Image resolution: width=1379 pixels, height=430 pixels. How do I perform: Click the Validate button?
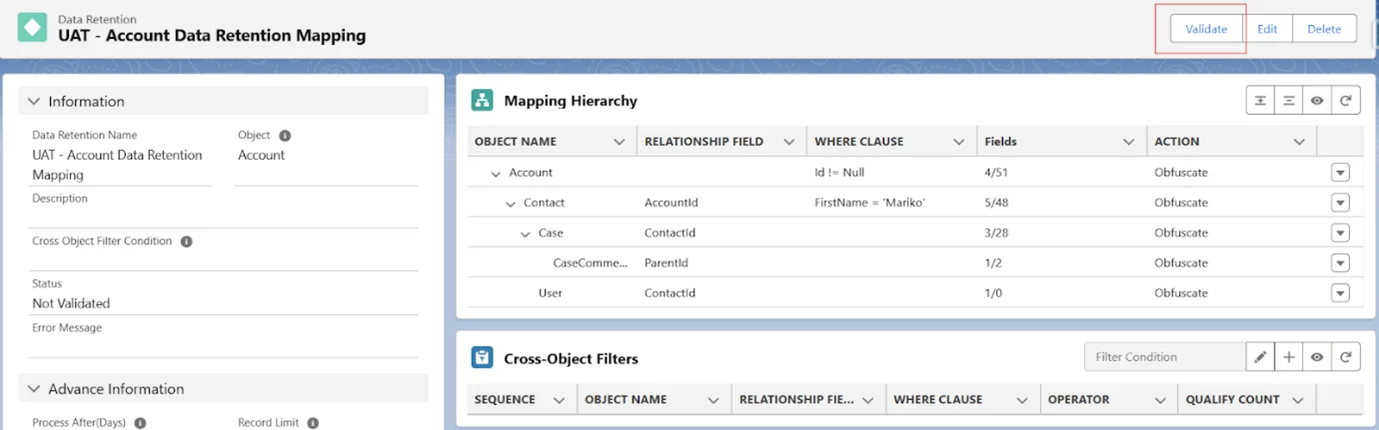coord(1206,29)
